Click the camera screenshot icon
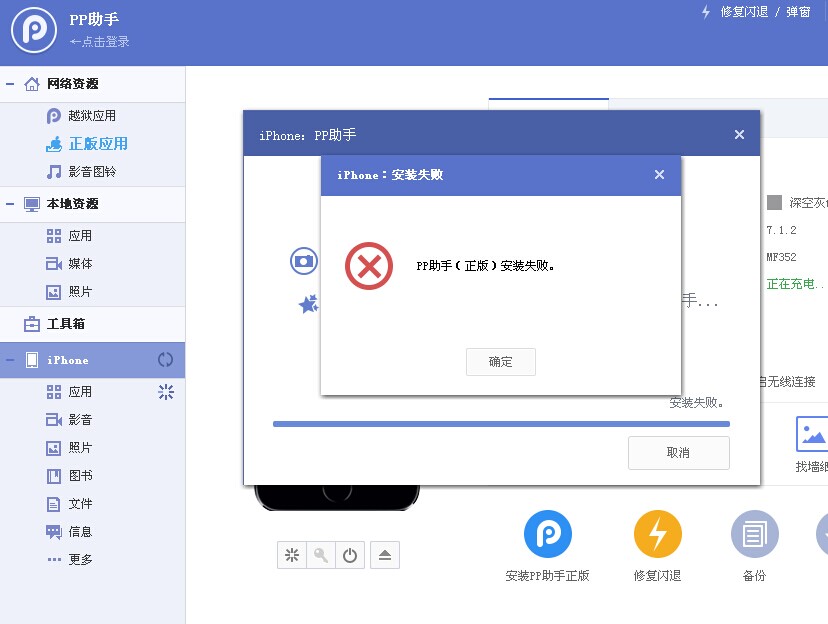Screen dimensions: 828x624 pyautogui.click(x=304, y=261)
